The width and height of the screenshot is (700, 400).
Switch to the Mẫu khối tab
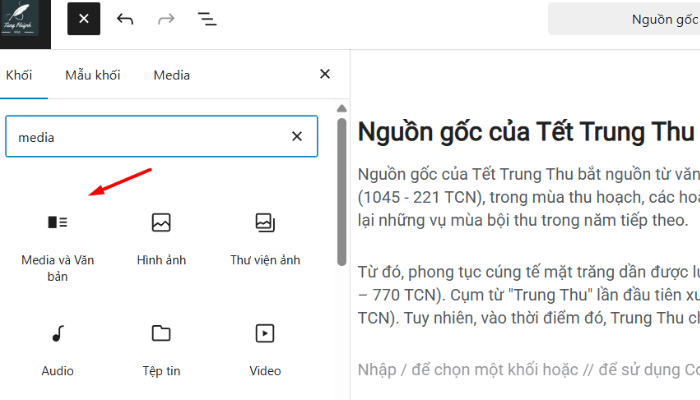(93, 75)
